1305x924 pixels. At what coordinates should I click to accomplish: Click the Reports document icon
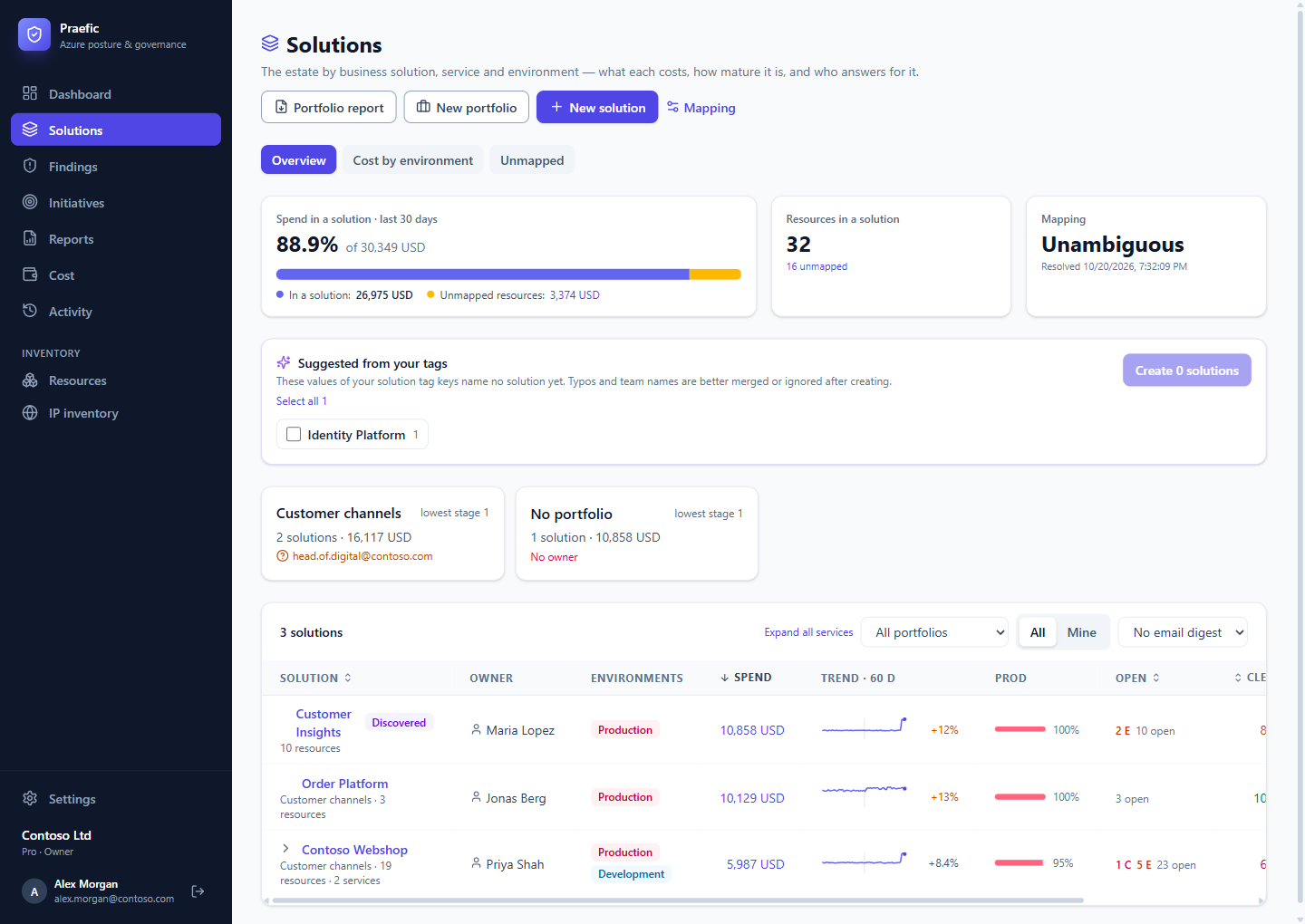30,238
